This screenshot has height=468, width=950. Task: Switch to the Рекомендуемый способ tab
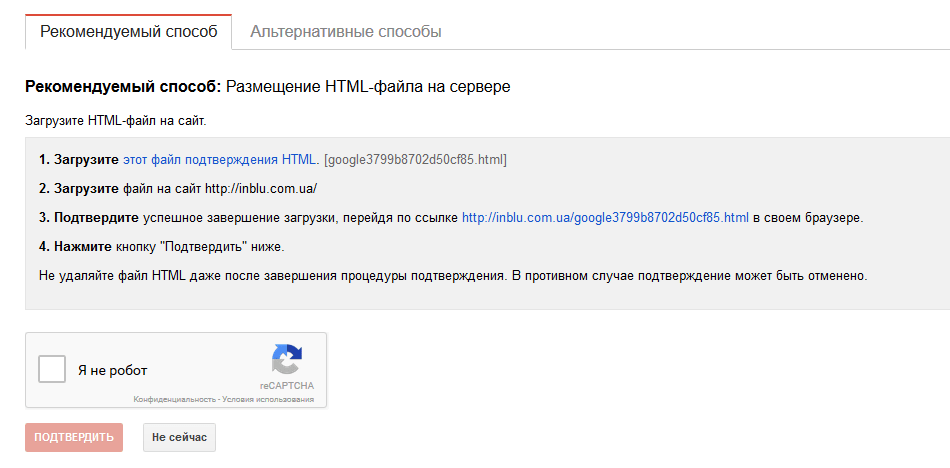tap(128, 32)
